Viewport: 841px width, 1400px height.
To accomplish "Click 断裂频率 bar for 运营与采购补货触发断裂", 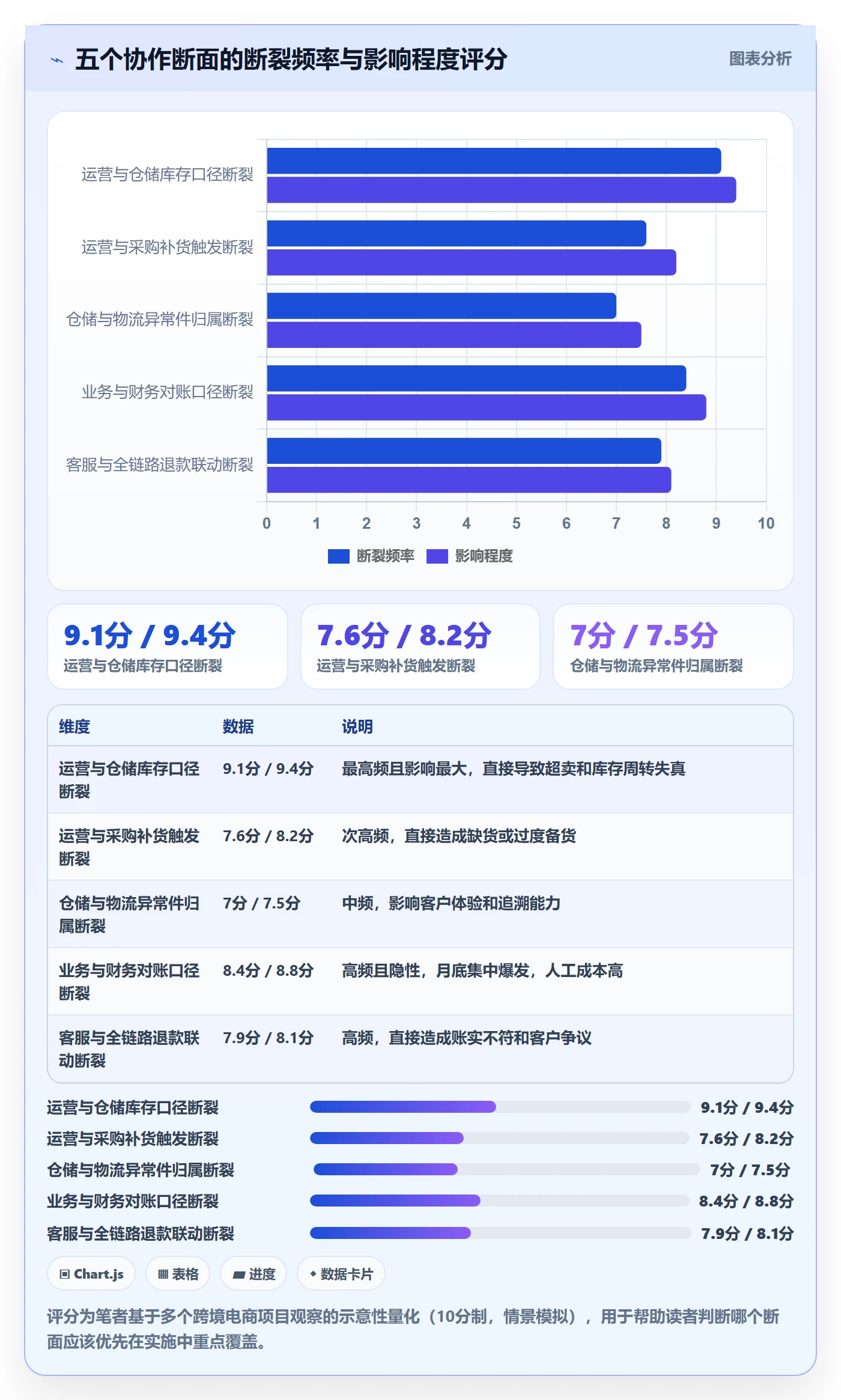I will 457,233.
